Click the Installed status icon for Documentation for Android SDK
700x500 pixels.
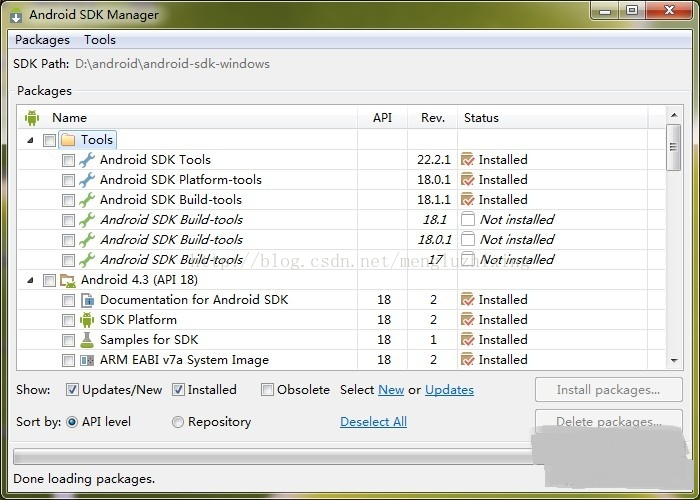[467, 300]
